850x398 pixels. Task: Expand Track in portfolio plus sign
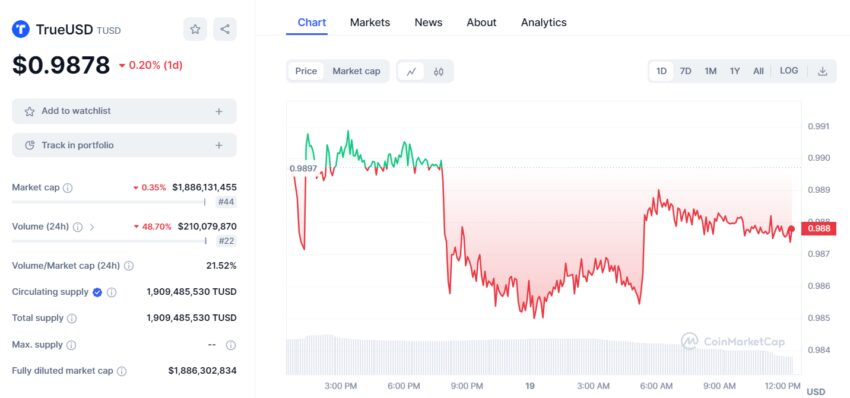tap(219, 145)
